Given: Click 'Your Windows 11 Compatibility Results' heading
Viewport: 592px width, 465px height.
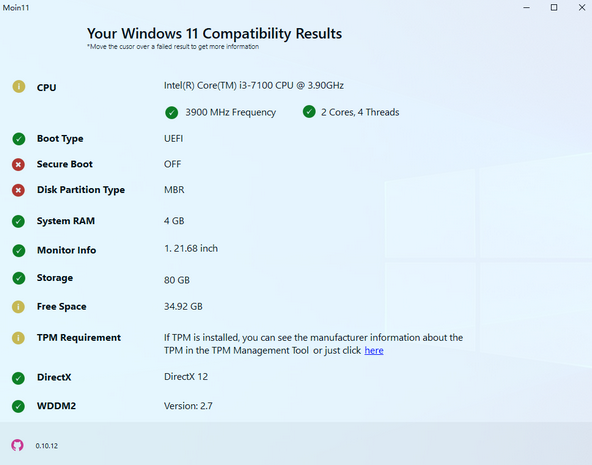Looking at the screenshot, I should (214, 34).
